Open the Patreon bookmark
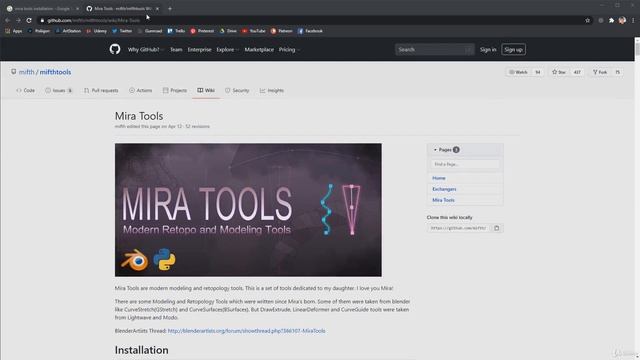Screen dimensions: 640x360 click(x=282, y=31)
